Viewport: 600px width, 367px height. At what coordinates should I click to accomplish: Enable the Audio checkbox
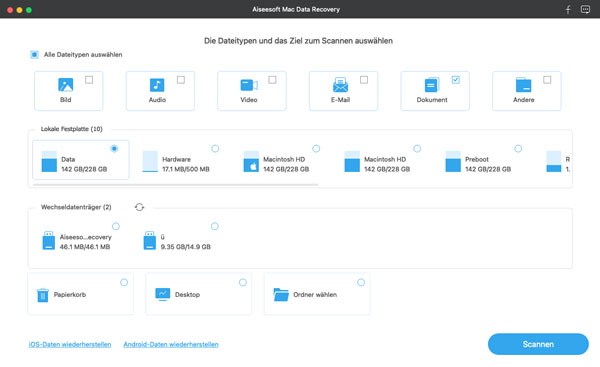tap(181, 80)
